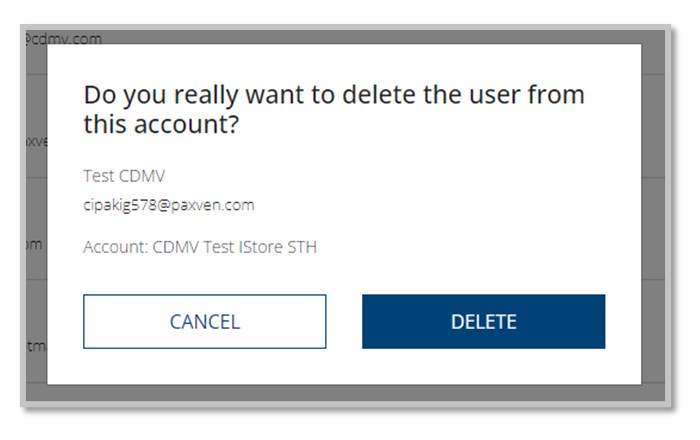Select the email cipakig578@paxven.com
Viewport: 700px width, 440px height.
pyautogui.click(x=168, y=205)
